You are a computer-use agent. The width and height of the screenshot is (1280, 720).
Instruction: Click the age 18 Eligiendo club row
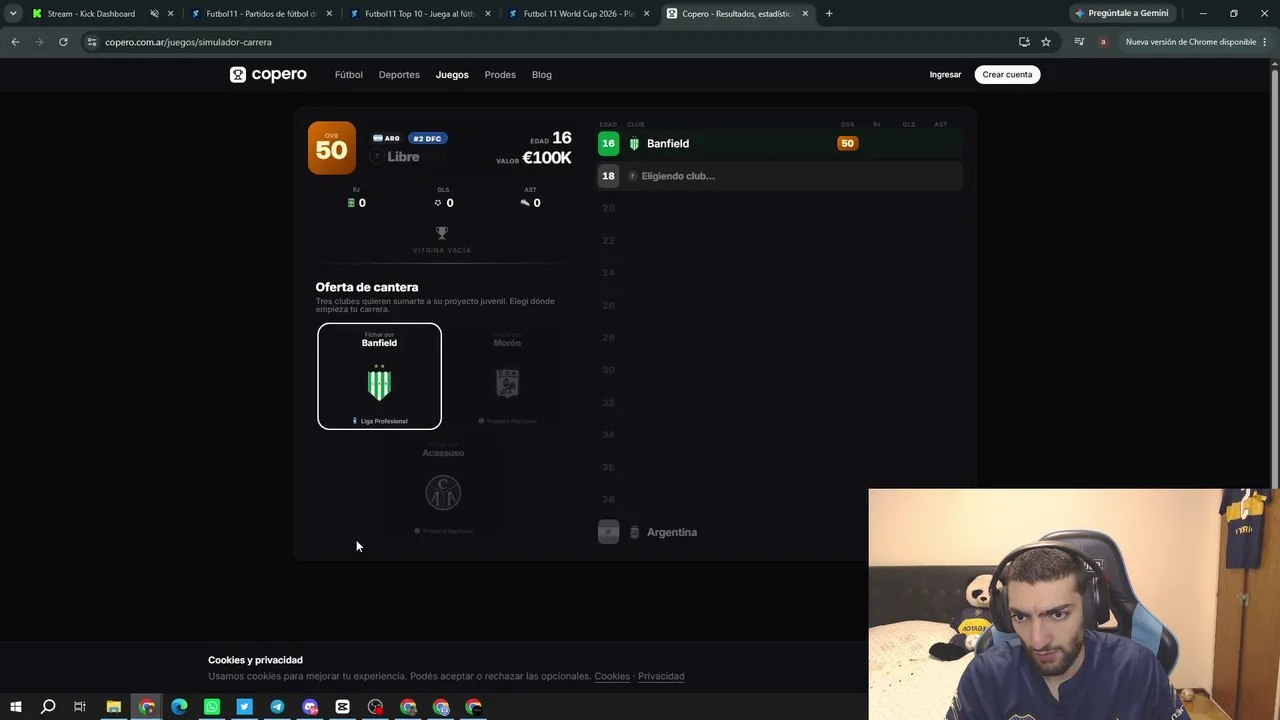click(780, 176)
